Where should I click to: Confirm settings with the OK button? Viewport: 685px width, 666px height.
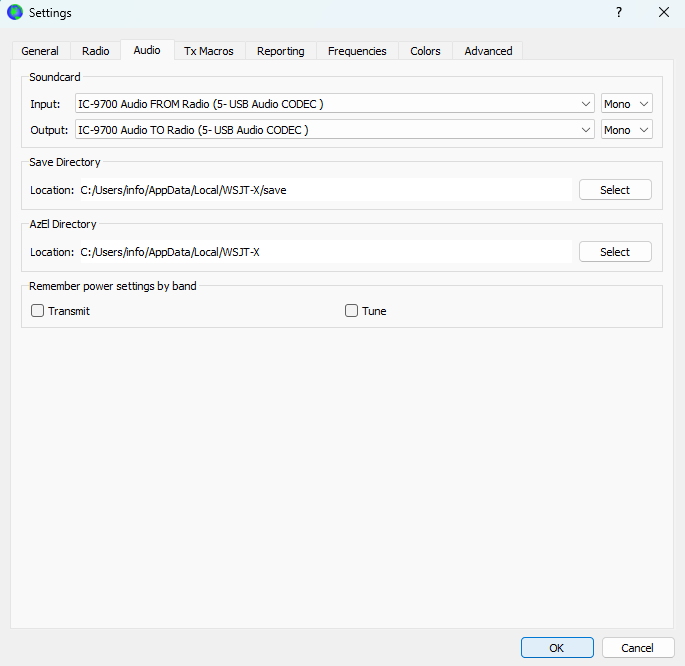pos(557,648)
